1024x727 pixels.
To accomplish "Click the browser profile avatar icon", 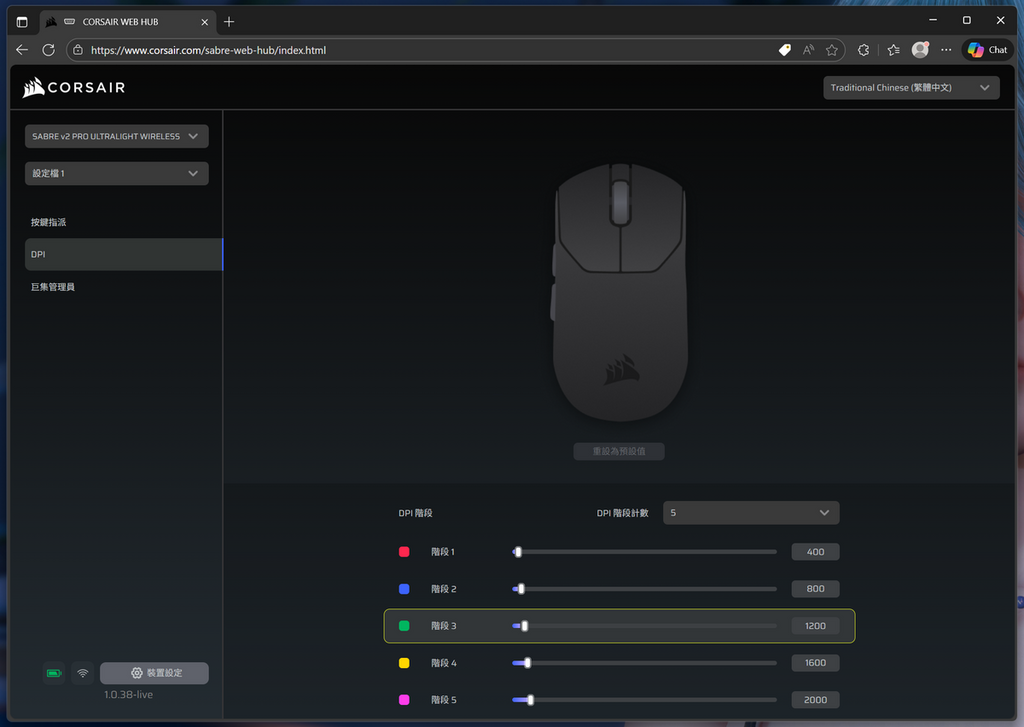I will tap(920, 49).
